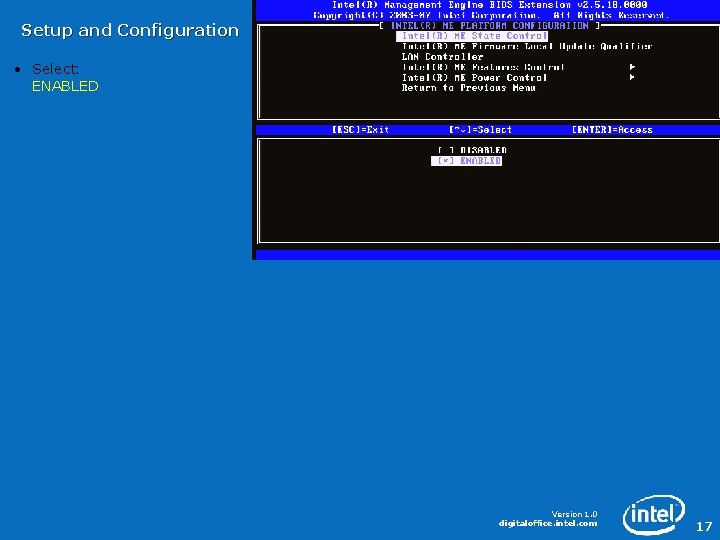Viewport: 720px width, 540px height.
Task: Click the Setup and Configuration slide title
Action: click(x=130, y=30)
